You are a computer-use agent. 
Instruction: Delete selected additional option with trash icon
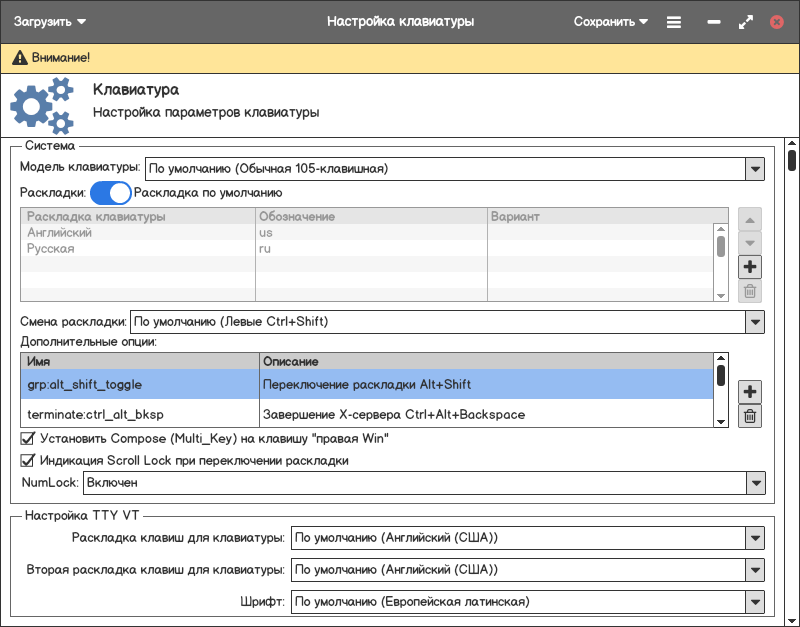[x=750, y=416]
